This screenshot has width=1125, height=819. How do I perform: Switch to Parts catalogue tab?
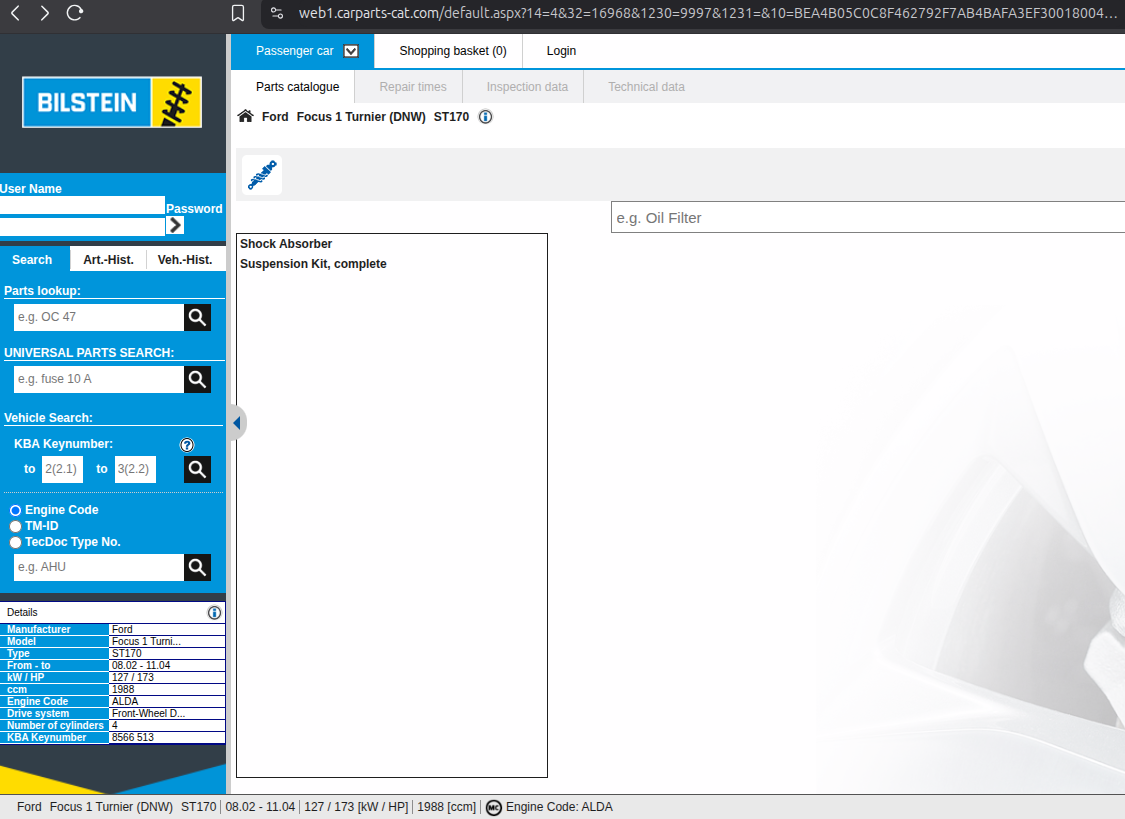tap(297, 87)
